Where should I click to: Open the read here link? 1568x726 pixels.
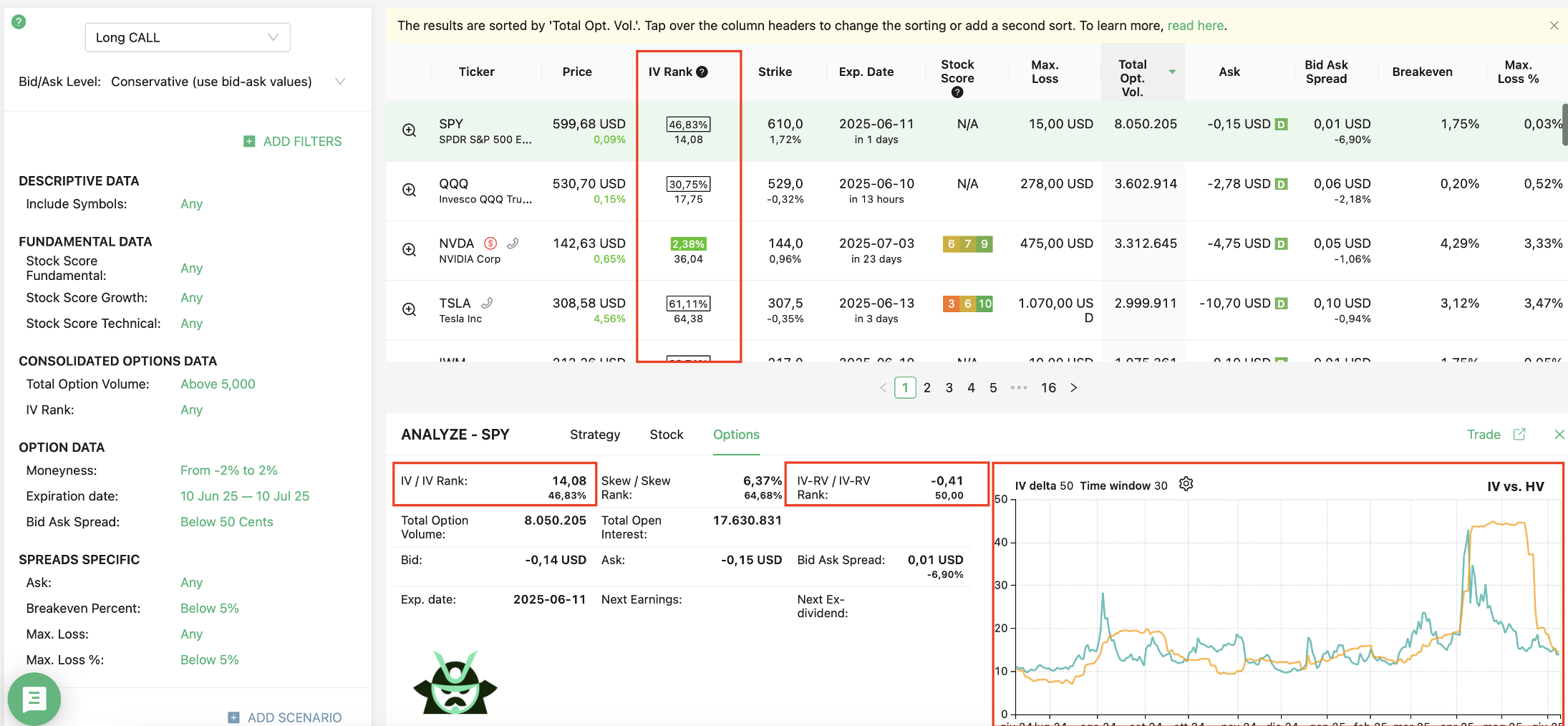[x=1195, y=26]
